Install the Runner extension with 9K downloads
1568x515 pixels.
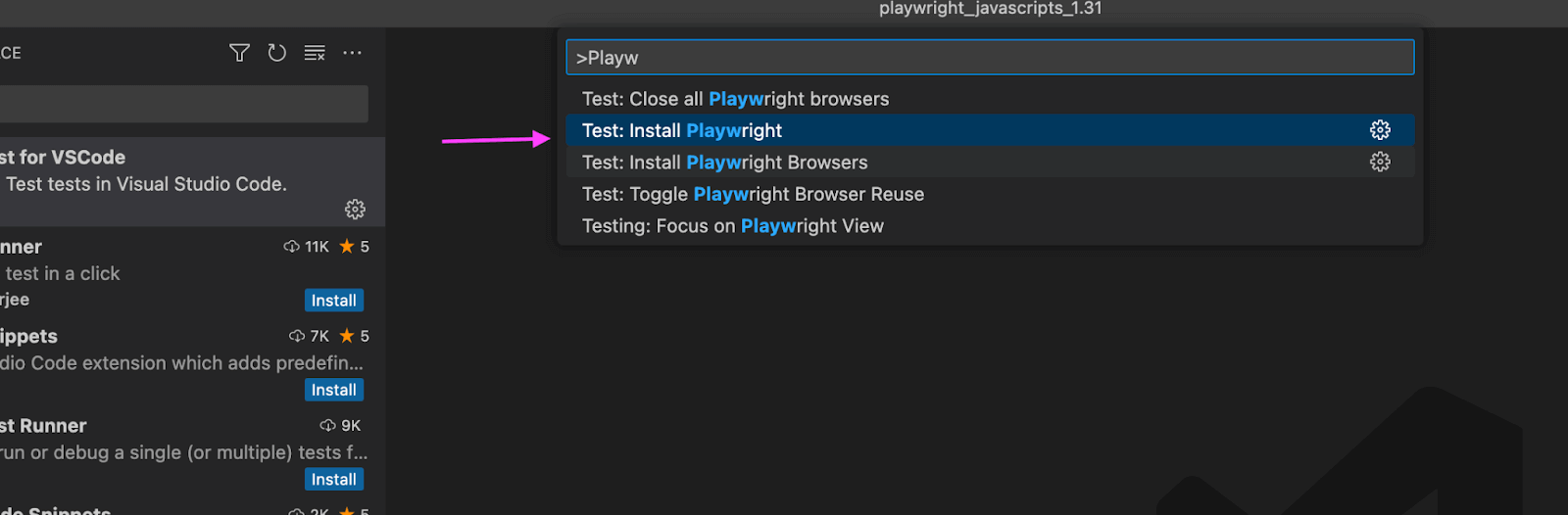(334, 479)
